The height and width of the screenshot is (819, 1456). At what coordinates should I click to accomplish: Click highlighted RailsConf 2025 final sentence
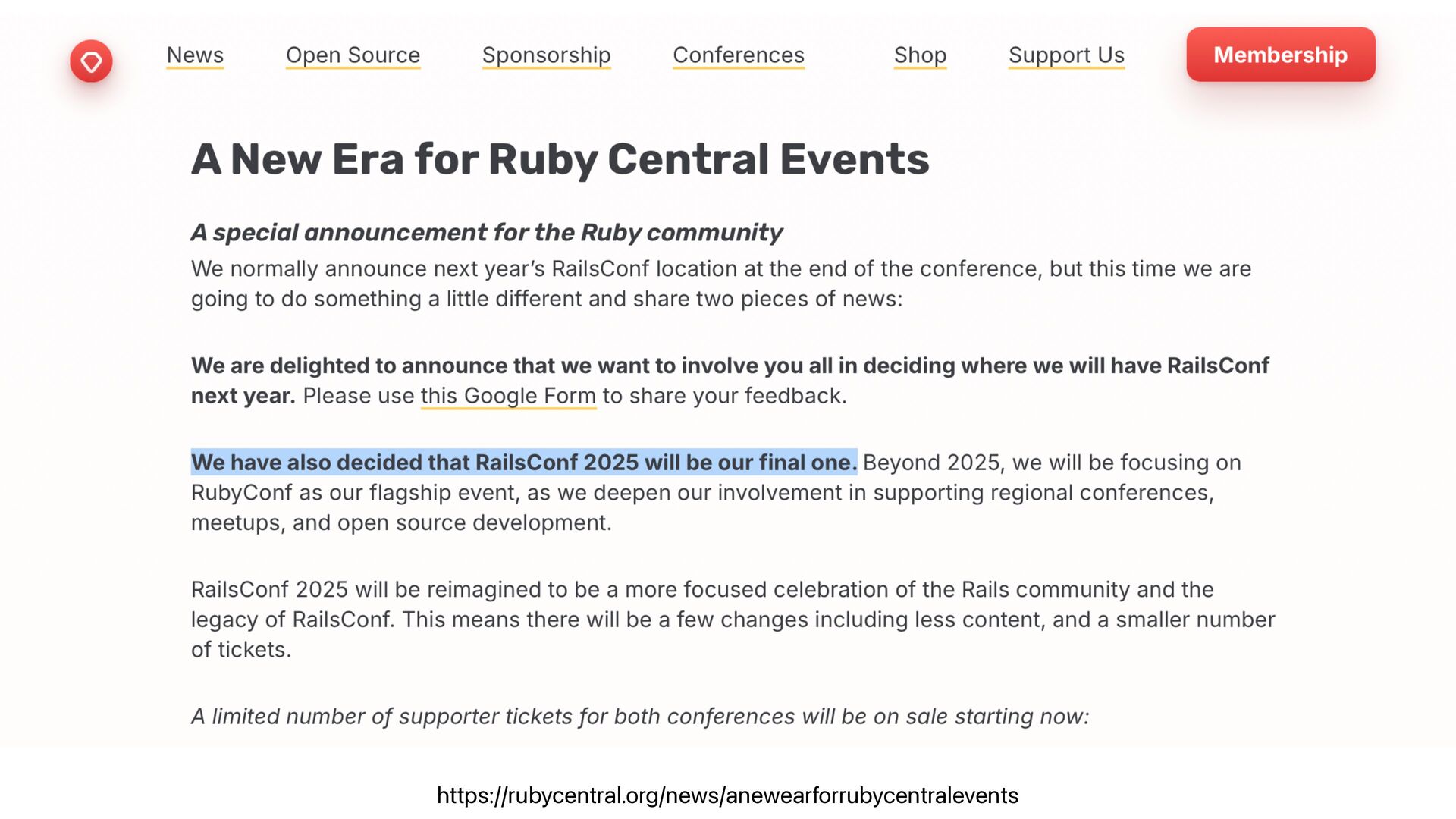pos(523,463)
